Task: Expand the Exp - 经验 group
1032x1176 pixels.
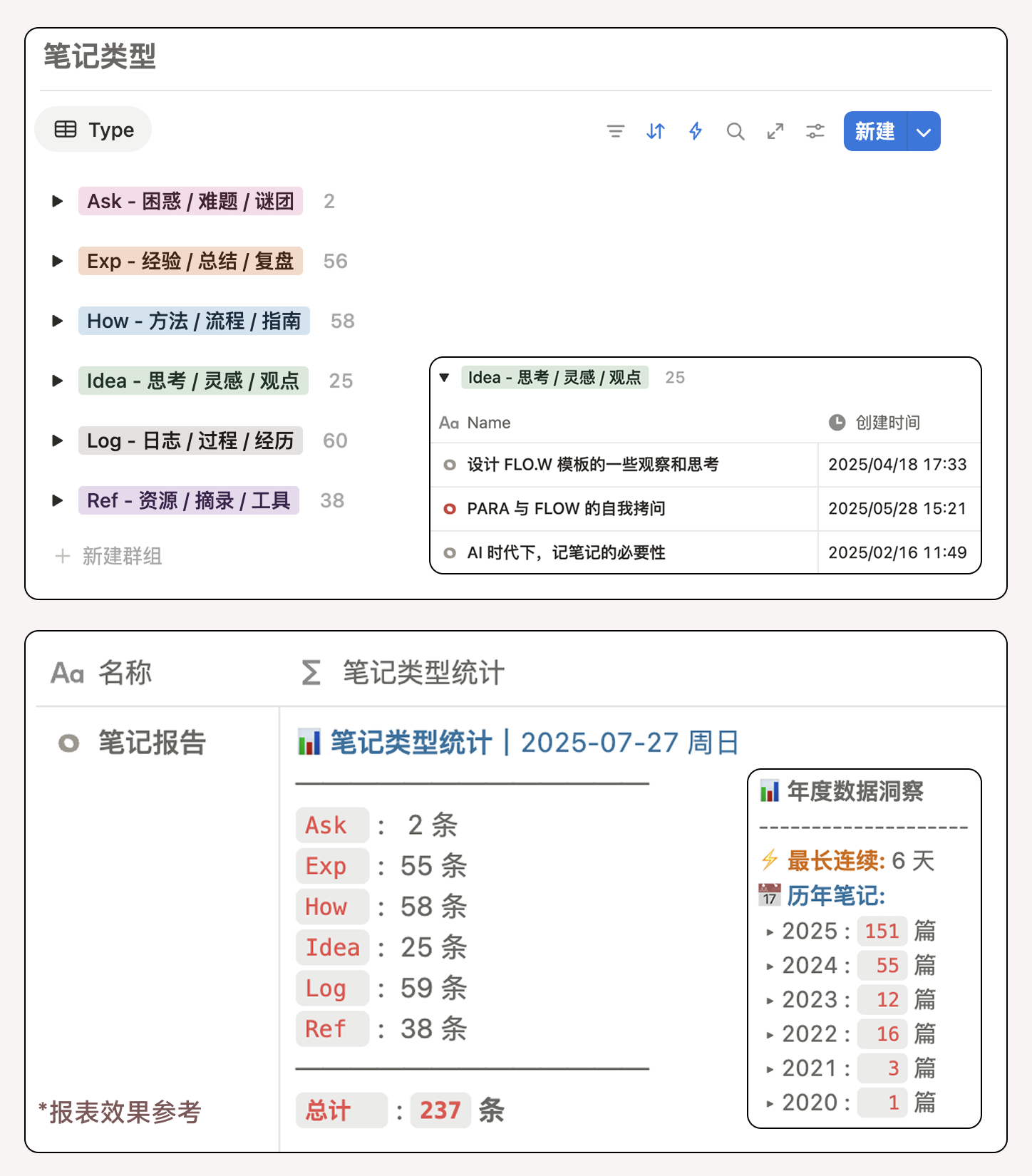Action: click(x=58, y=261)
